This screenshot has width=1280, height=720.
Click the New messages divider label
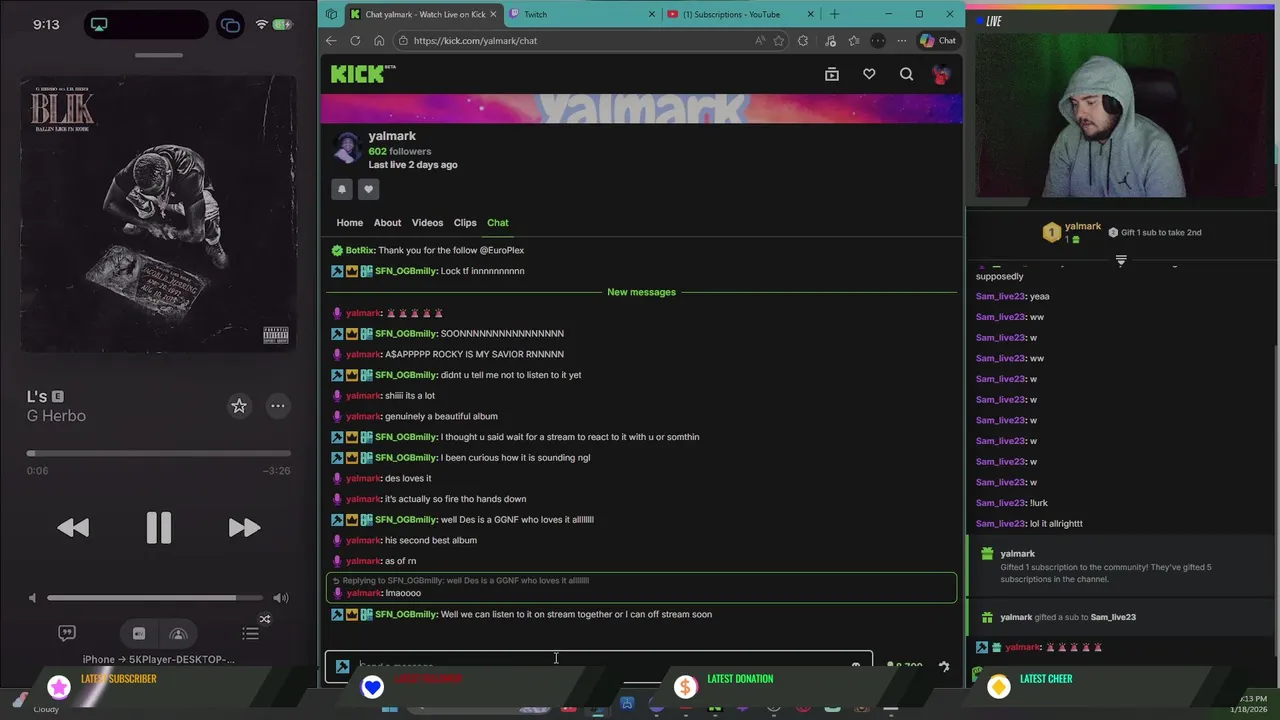pos(641,292)
